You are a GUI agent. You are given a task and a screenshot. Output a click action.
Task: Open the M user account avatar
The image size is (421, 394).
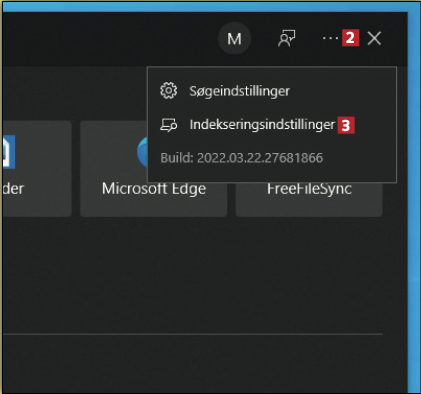pyautogui.click(x=234, y=39)
